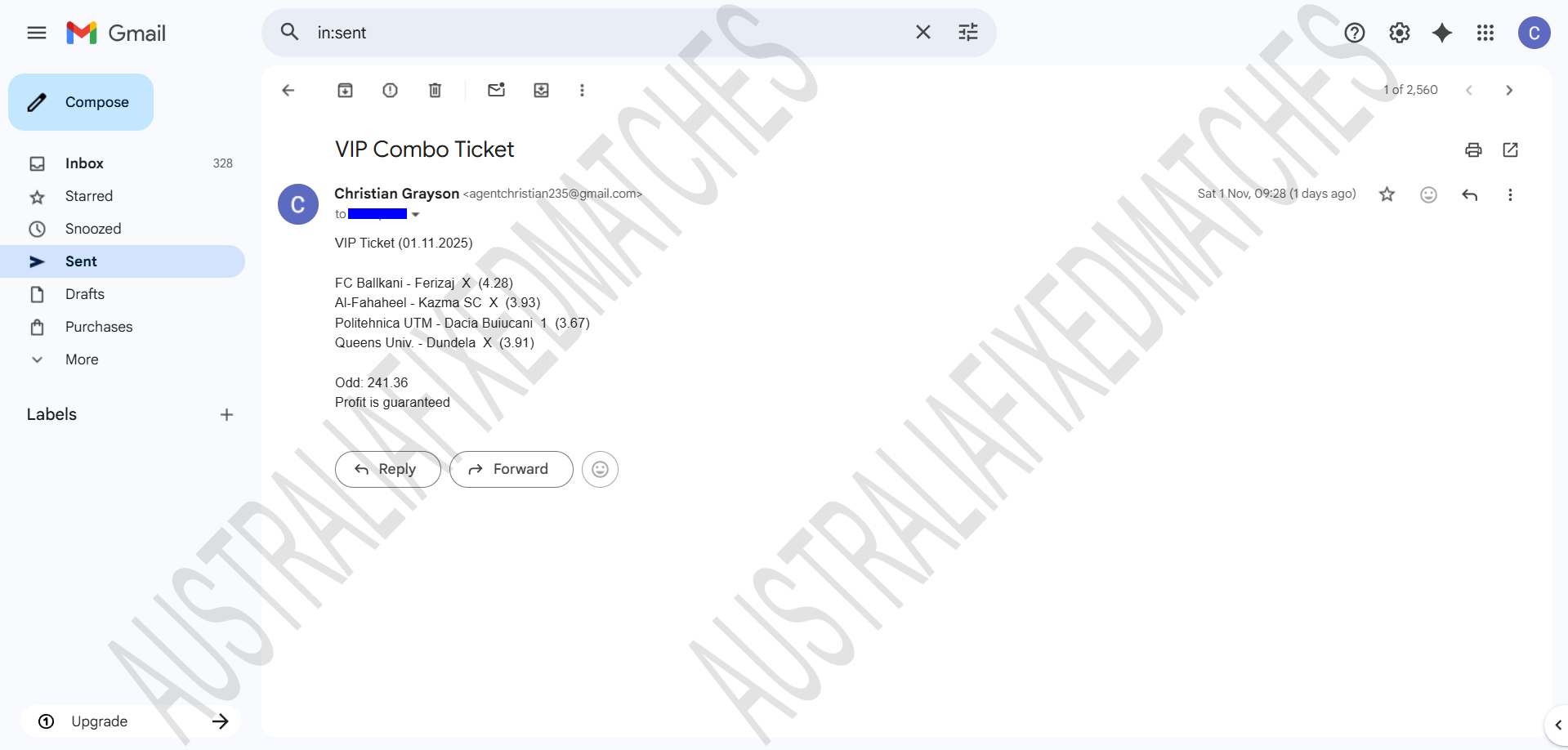Move the email to another folder
This screenshot has width=1568, height=750.
[x=542, y=90]
